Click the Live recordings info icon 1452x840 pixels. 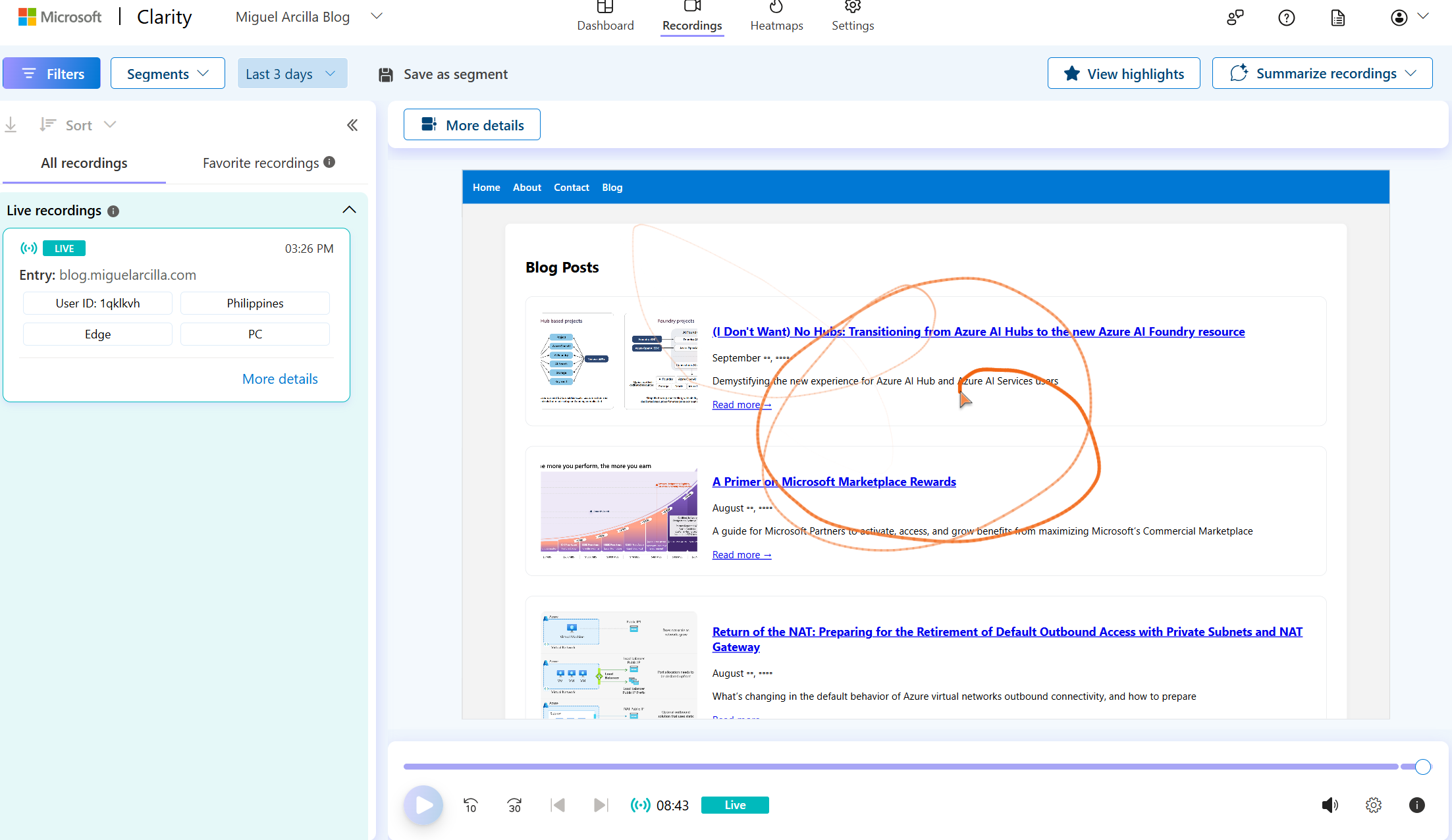(x=113, y=211)
